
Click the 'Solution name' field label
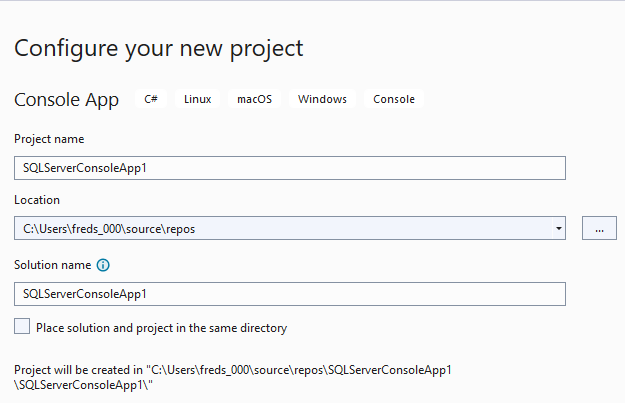pyautogui.click(x=52, y=265)
